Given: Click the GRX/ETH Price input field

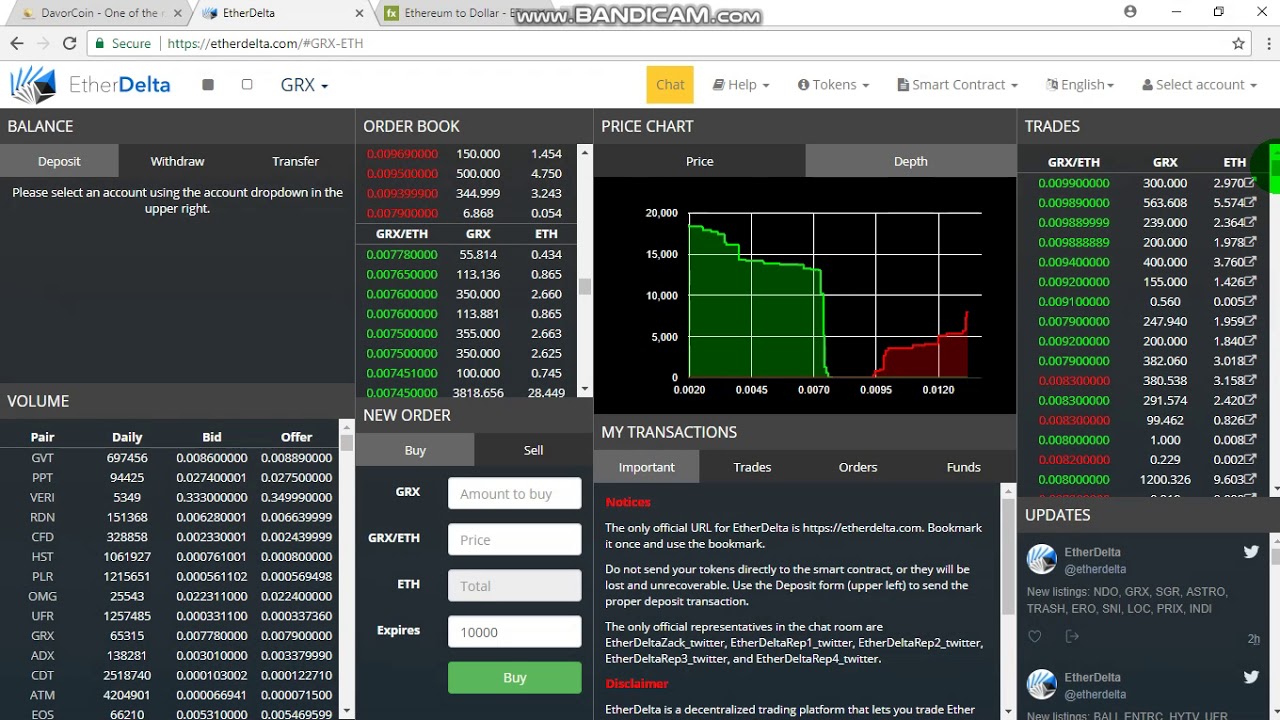Looking at the screenshot, I should (514, 540).
